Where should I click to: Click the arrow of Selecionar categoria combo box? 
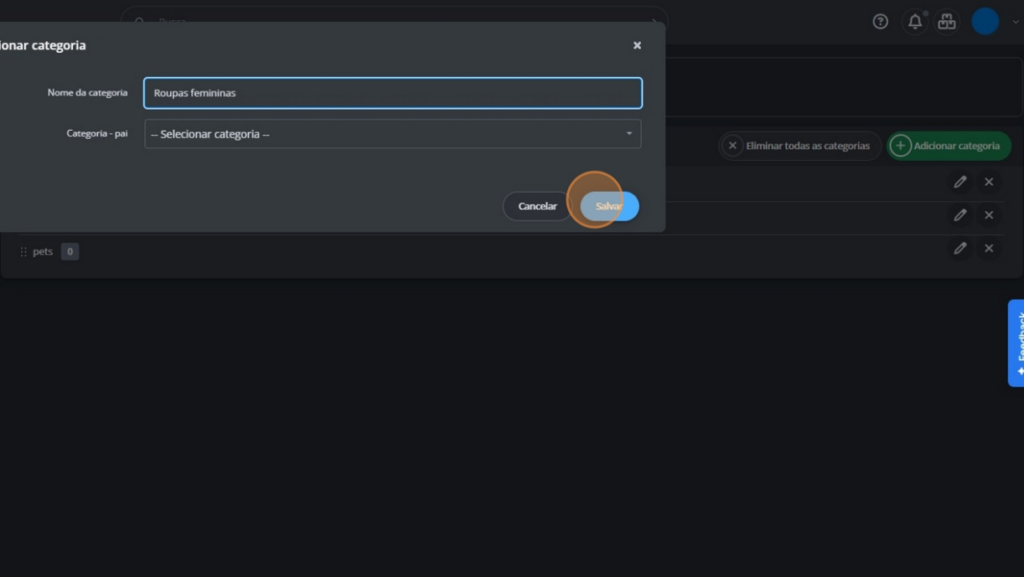629,134
